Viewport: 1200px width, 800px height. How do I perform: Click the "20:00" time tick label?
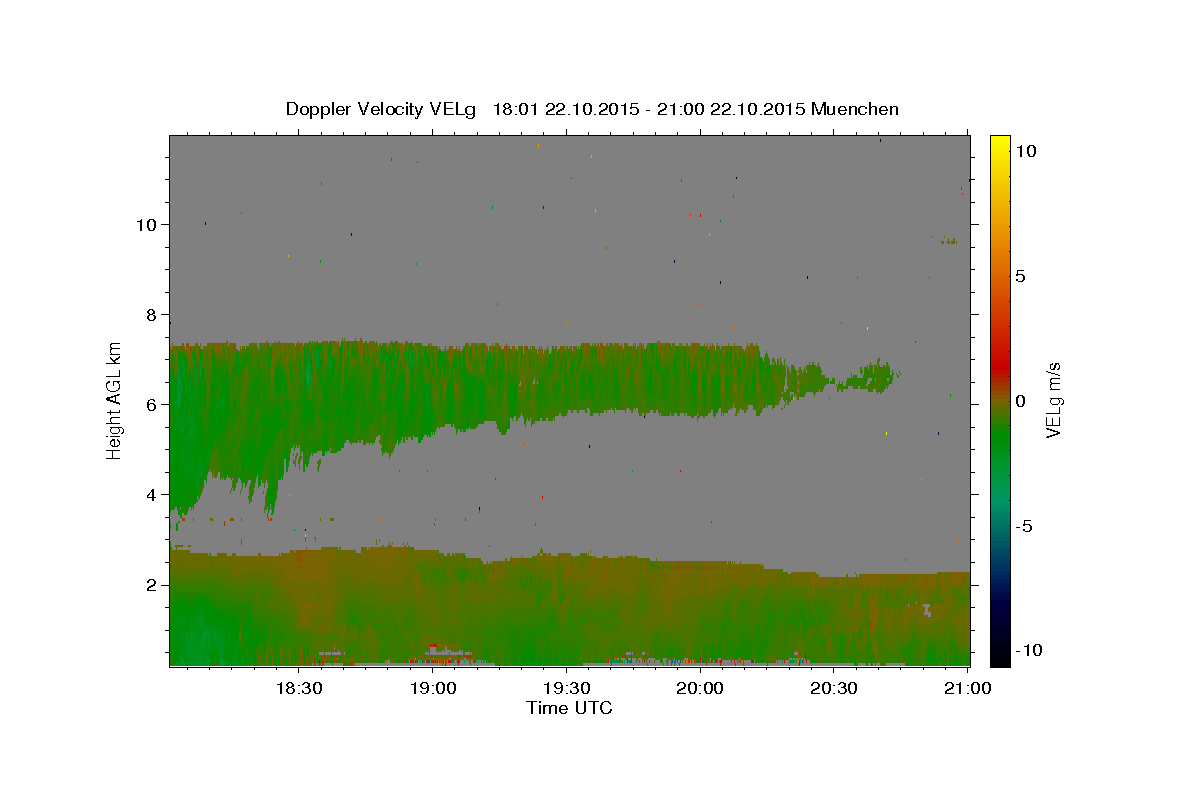click(x=700, y=688)
